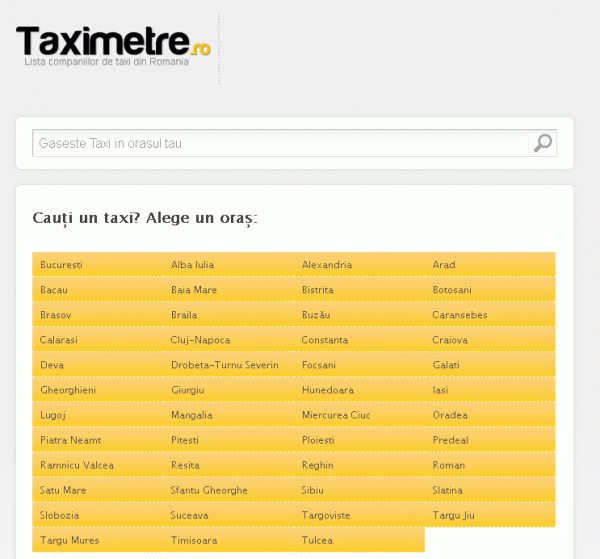
Task: Choose Targu Mures from the list
Action: tap(69, 540)
